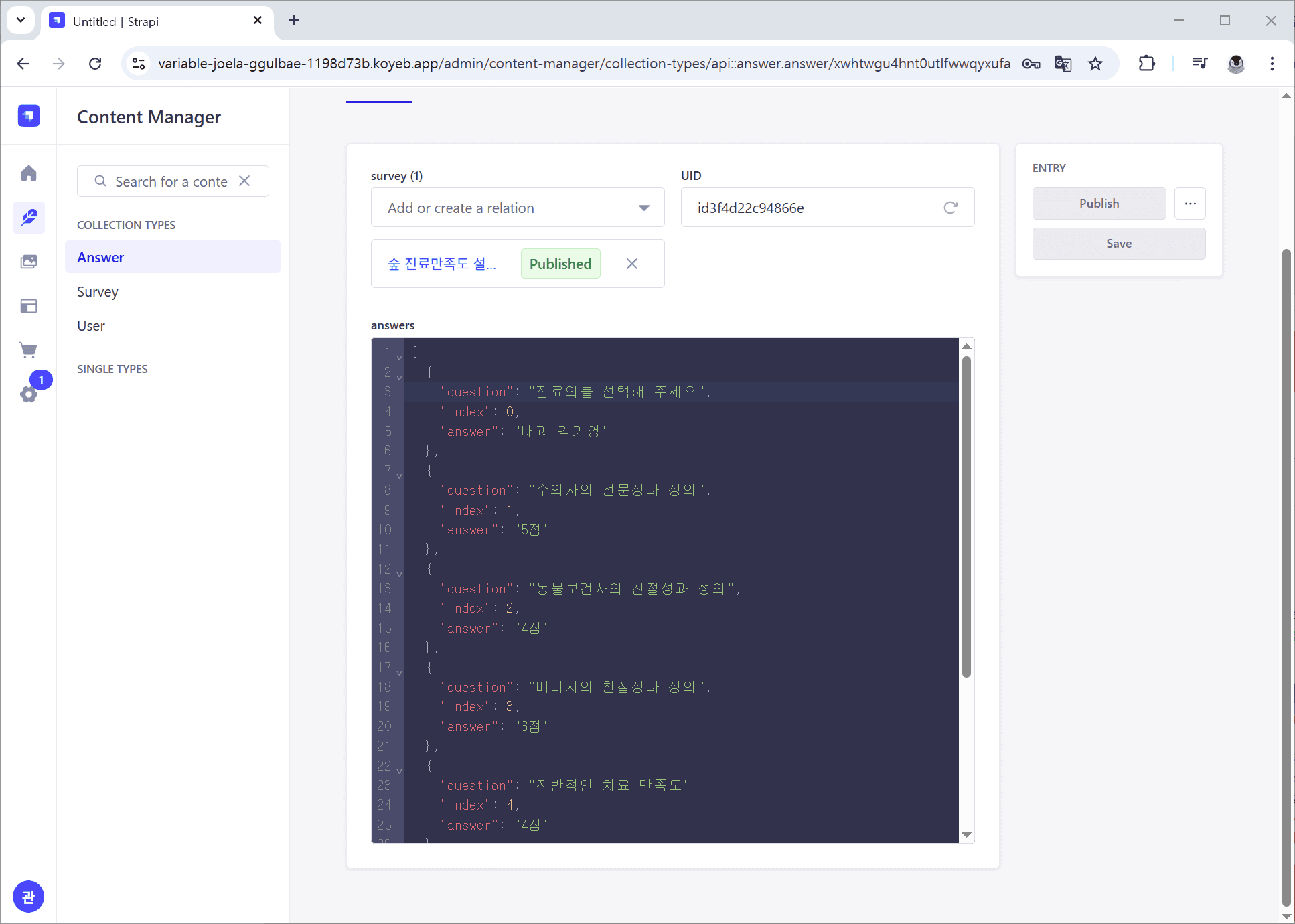The width and height of the screenshot is (1295, 924).
Task: Open more entry actions menu
Action: (x=1190, y=204)
